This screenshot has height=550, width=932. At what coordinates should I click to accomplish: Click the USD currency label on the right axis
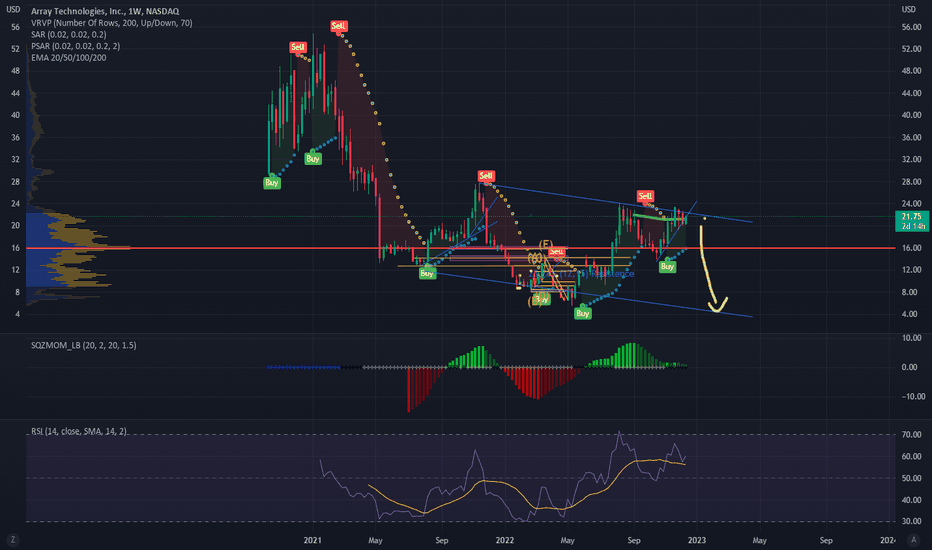pos(909,9)
